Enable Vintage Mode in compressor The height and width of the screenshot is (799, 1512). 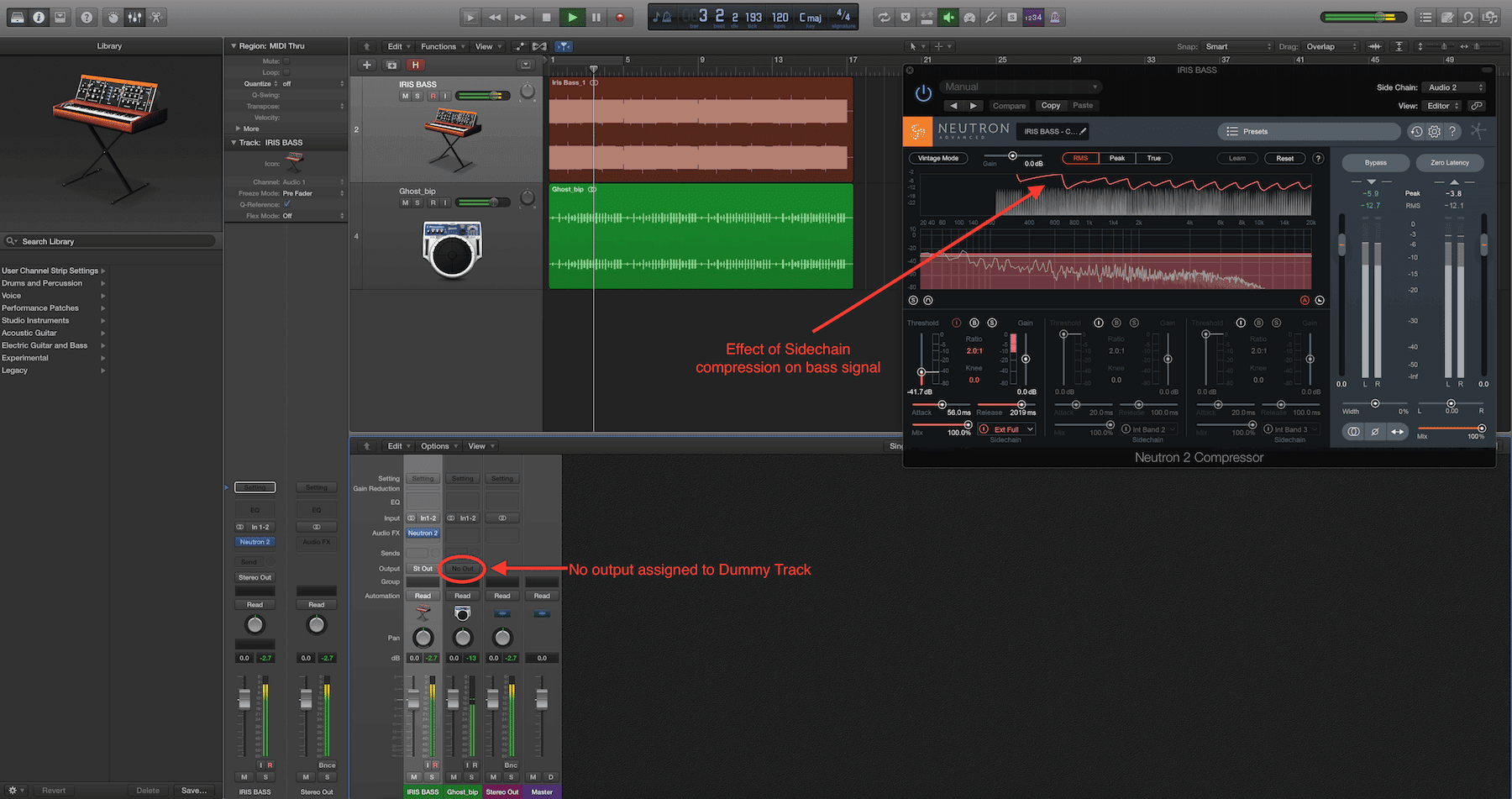tap(938, 158)
